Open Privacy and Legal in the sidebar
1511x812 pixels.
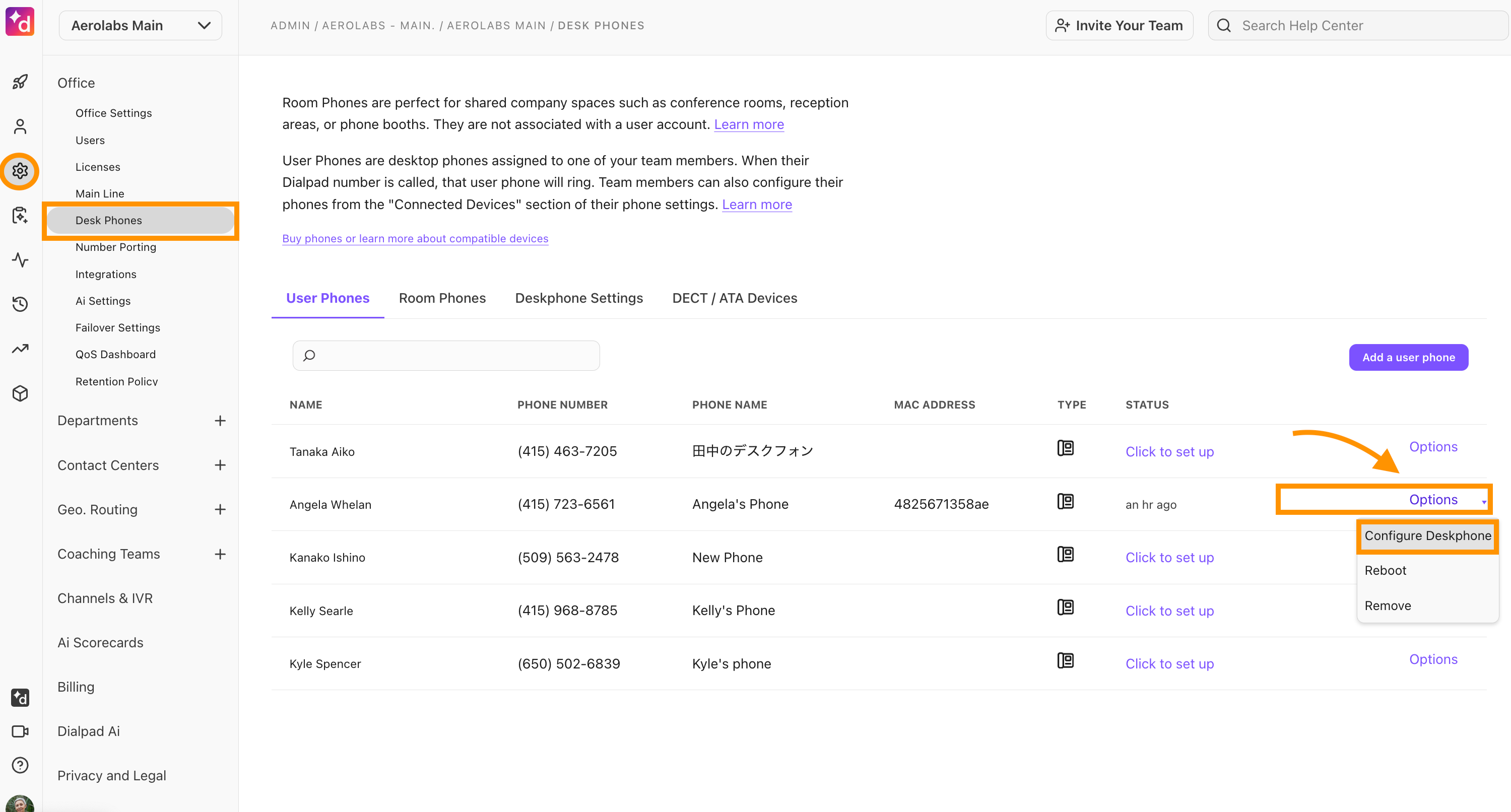111,776
